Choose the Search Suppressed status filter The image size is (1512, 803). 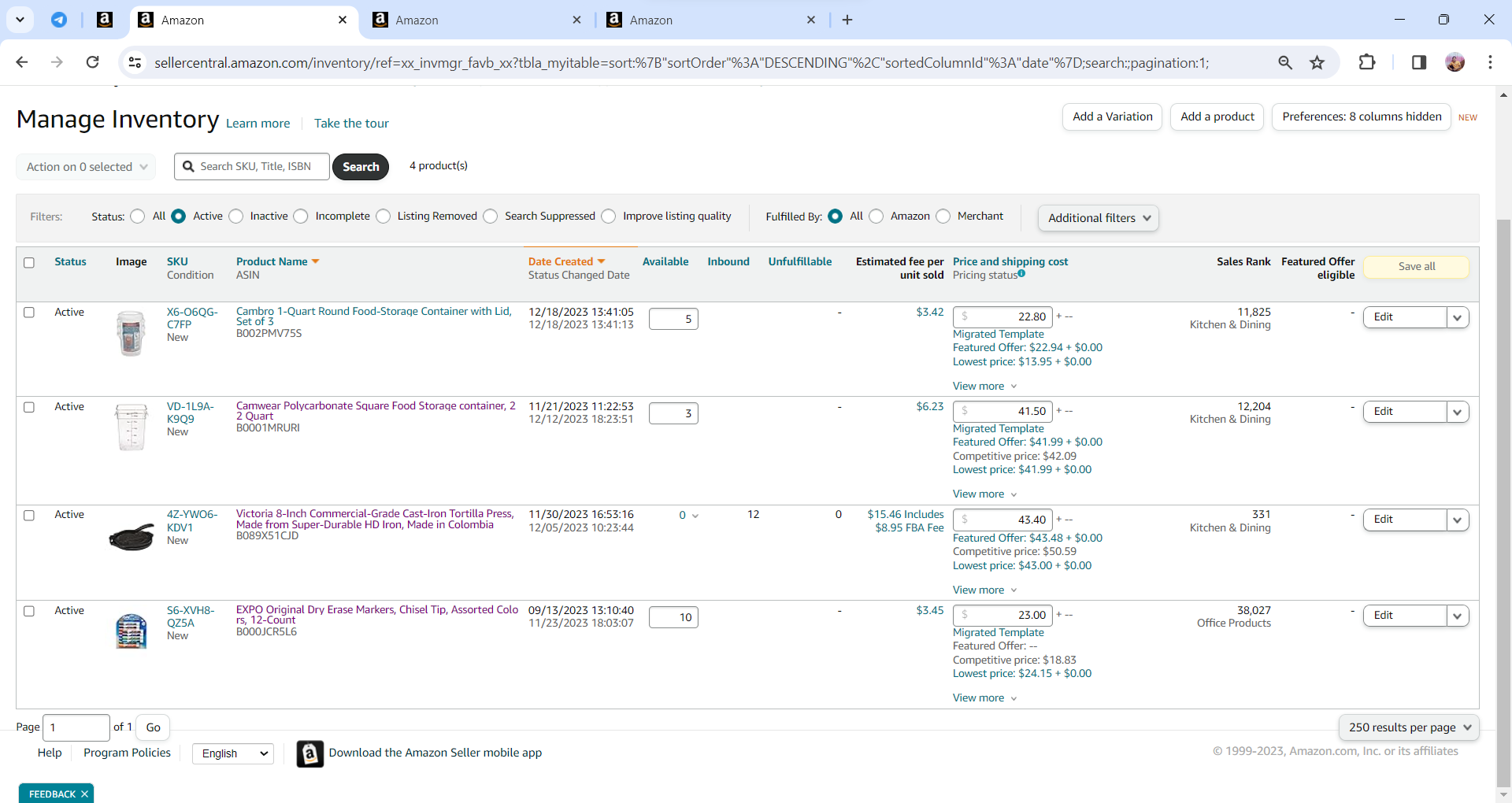491,216
